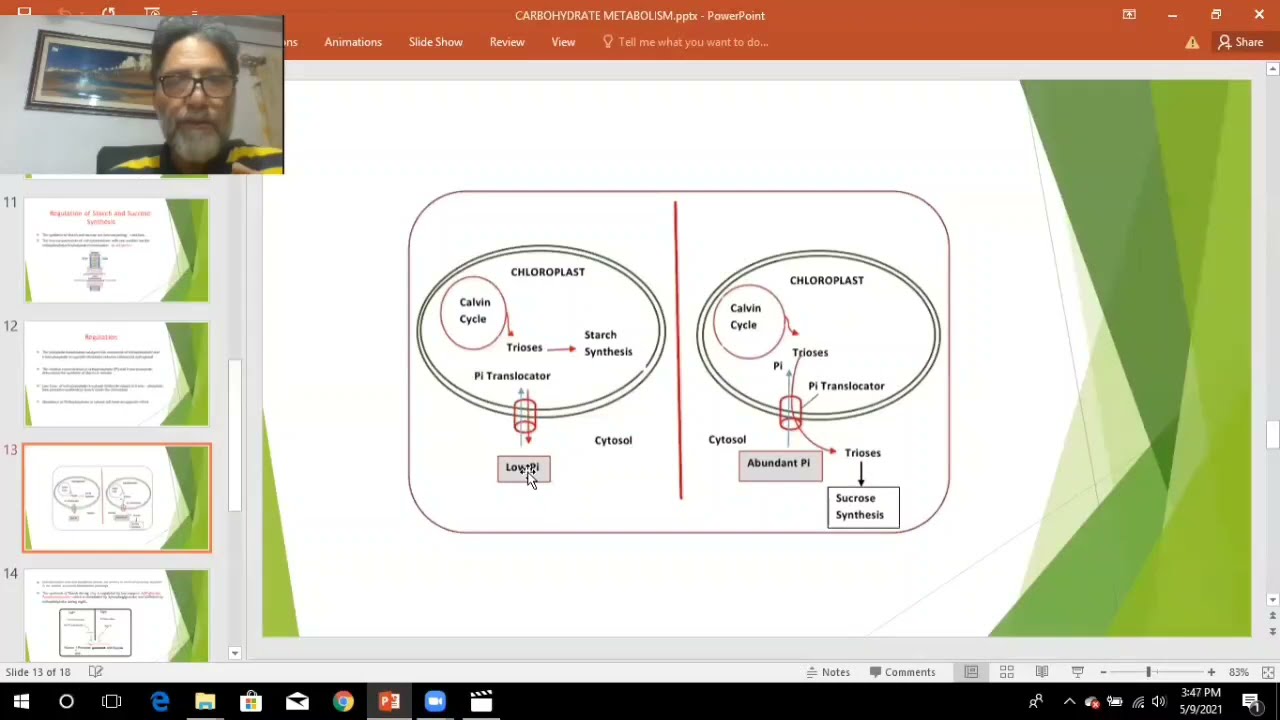Open Task View on taskbar
This screenshot has height=720, width=1280.
112,702
